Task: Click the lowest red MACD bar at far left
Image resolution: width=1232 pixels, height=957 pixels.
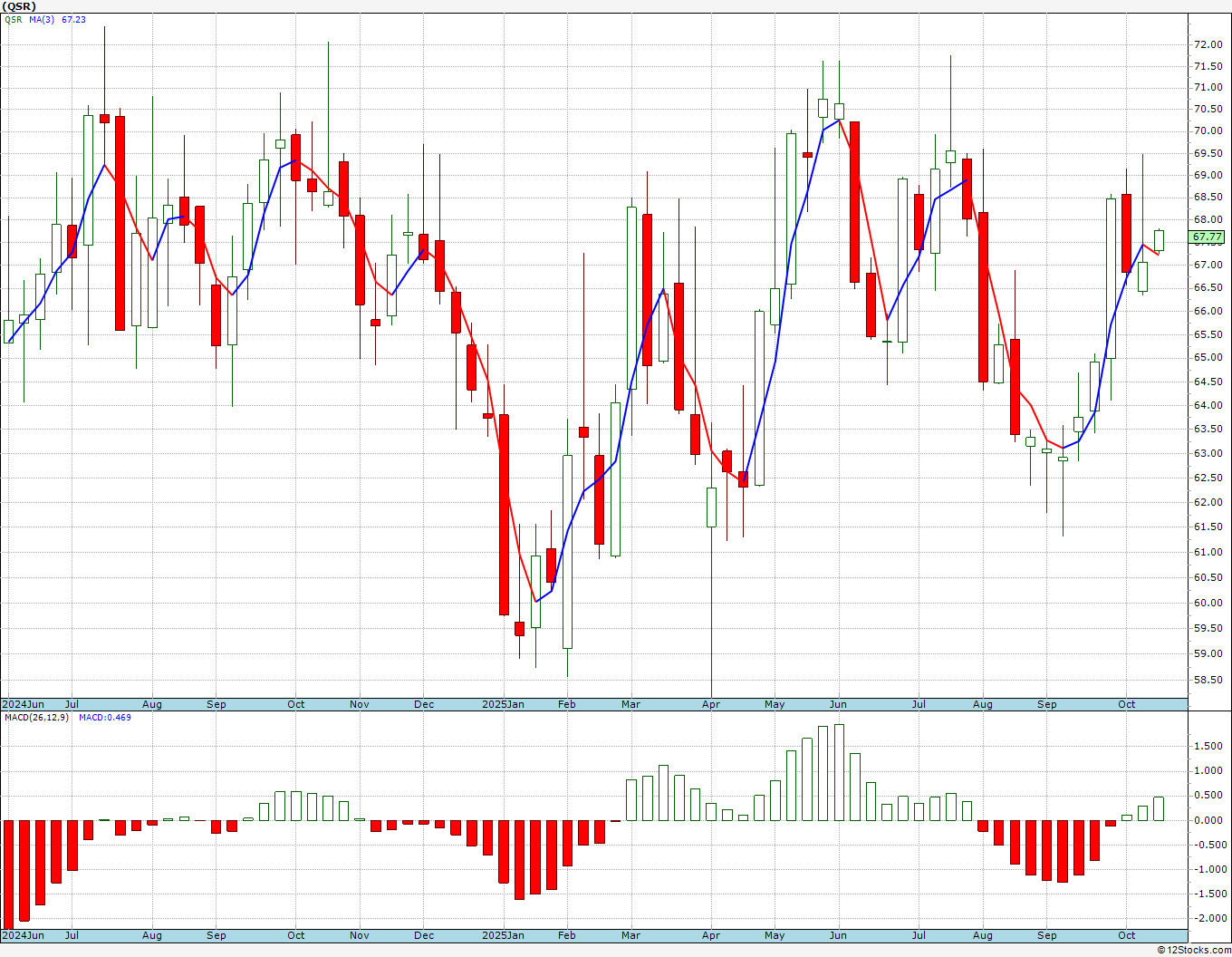Action: (9, 875)
